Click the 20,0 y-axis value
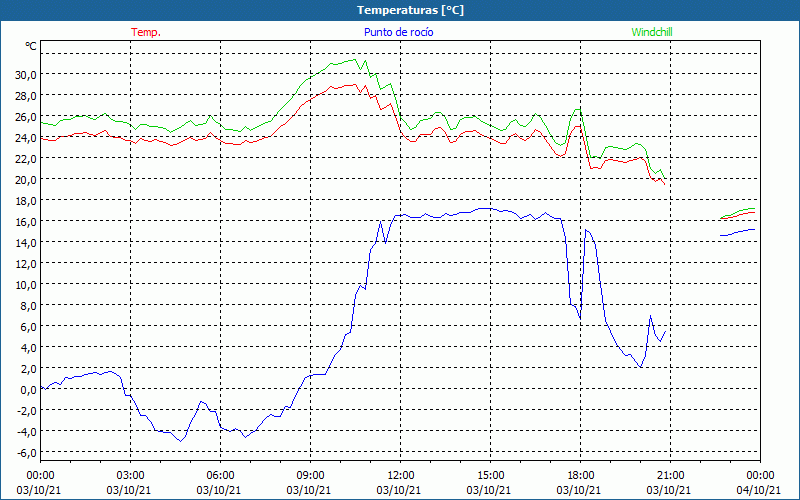 click(x=26, y=179)
